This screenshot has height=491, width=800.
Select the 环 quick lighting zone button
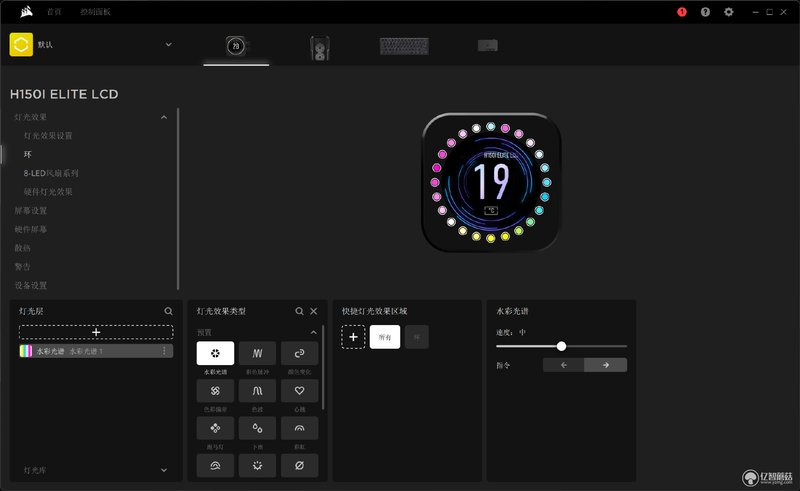coord(417,337)
